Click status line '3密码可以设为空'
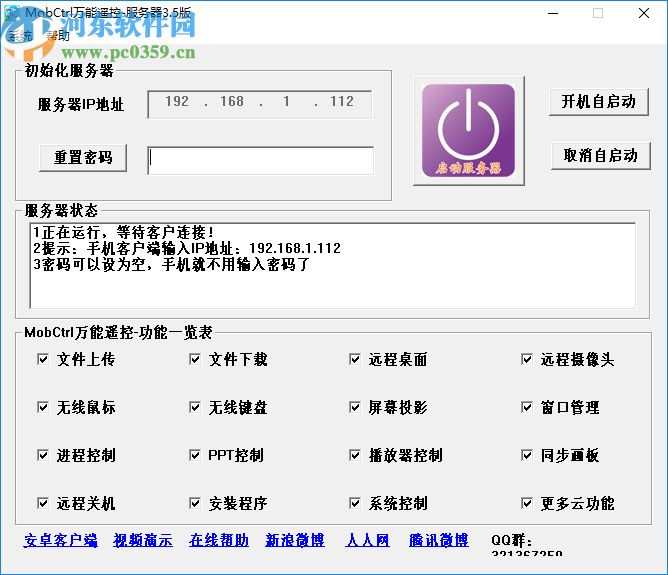Image resolution: width=668 pixels, height=575 pixels. click(x=172, y=264)
